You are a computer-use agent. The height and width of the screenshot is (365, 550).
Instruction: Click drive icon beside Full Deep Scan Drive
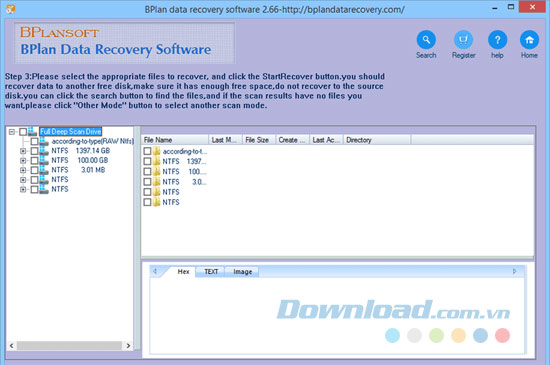click(33, 131)
